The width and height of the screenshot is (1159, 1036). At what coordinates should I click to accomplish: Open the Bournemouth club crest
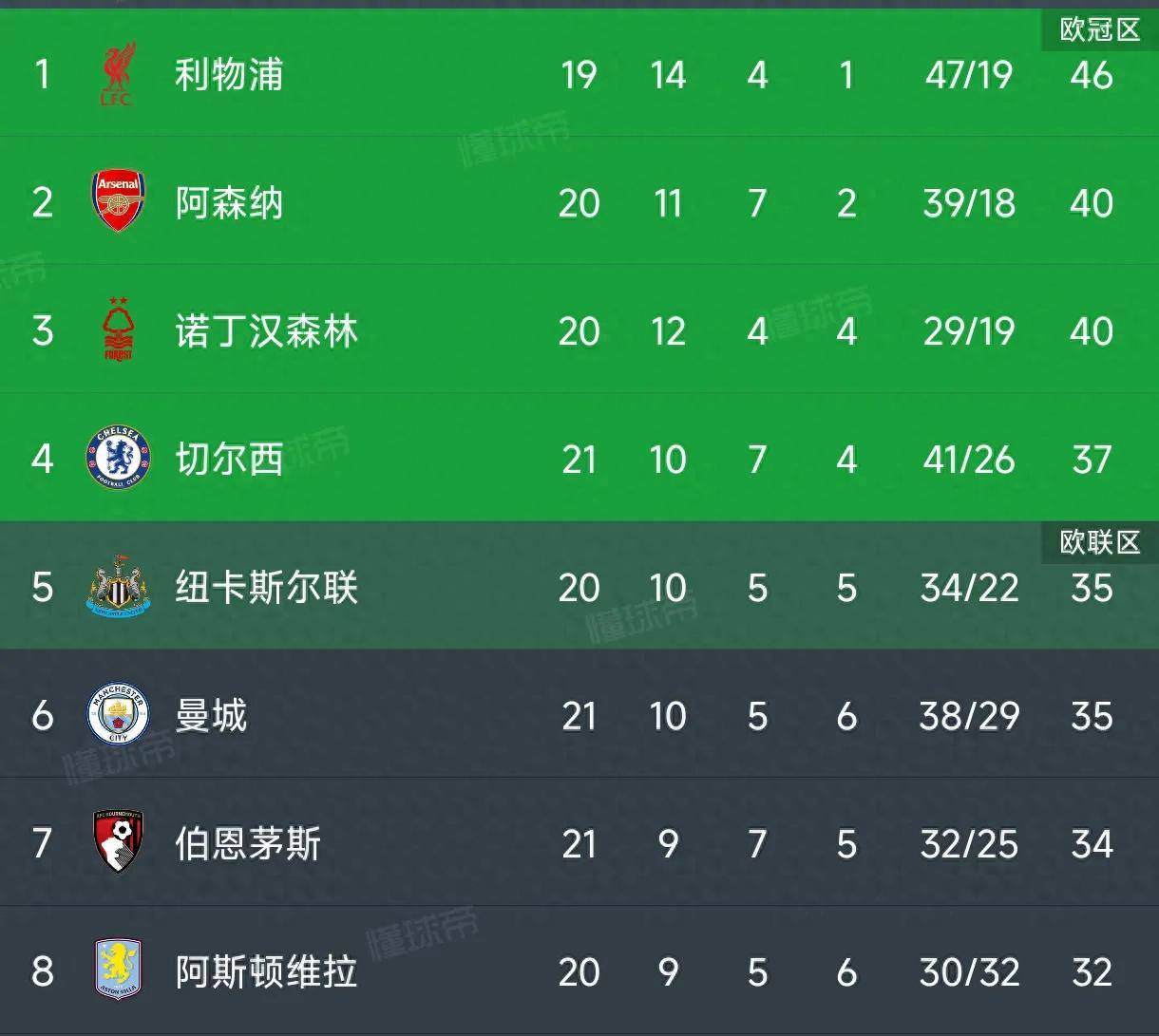pos(118,843)
